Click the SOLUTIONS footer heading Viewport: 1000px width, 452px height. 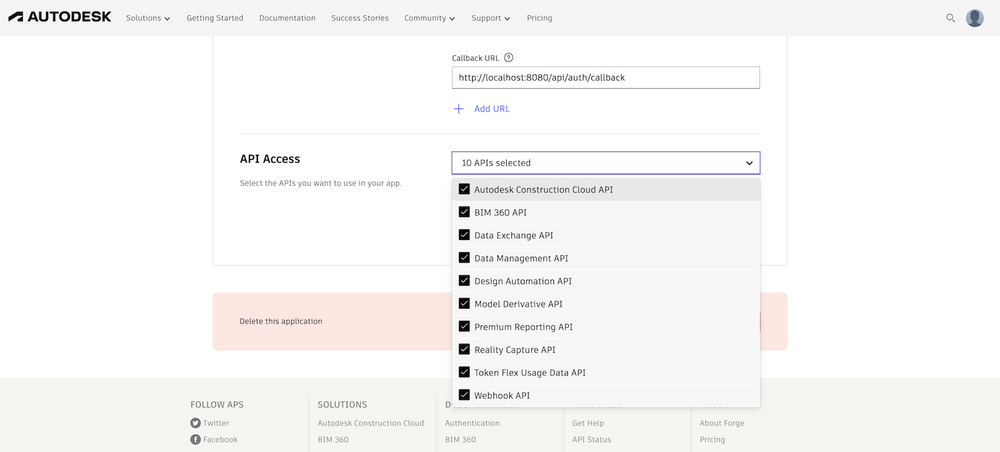(342, 404)
